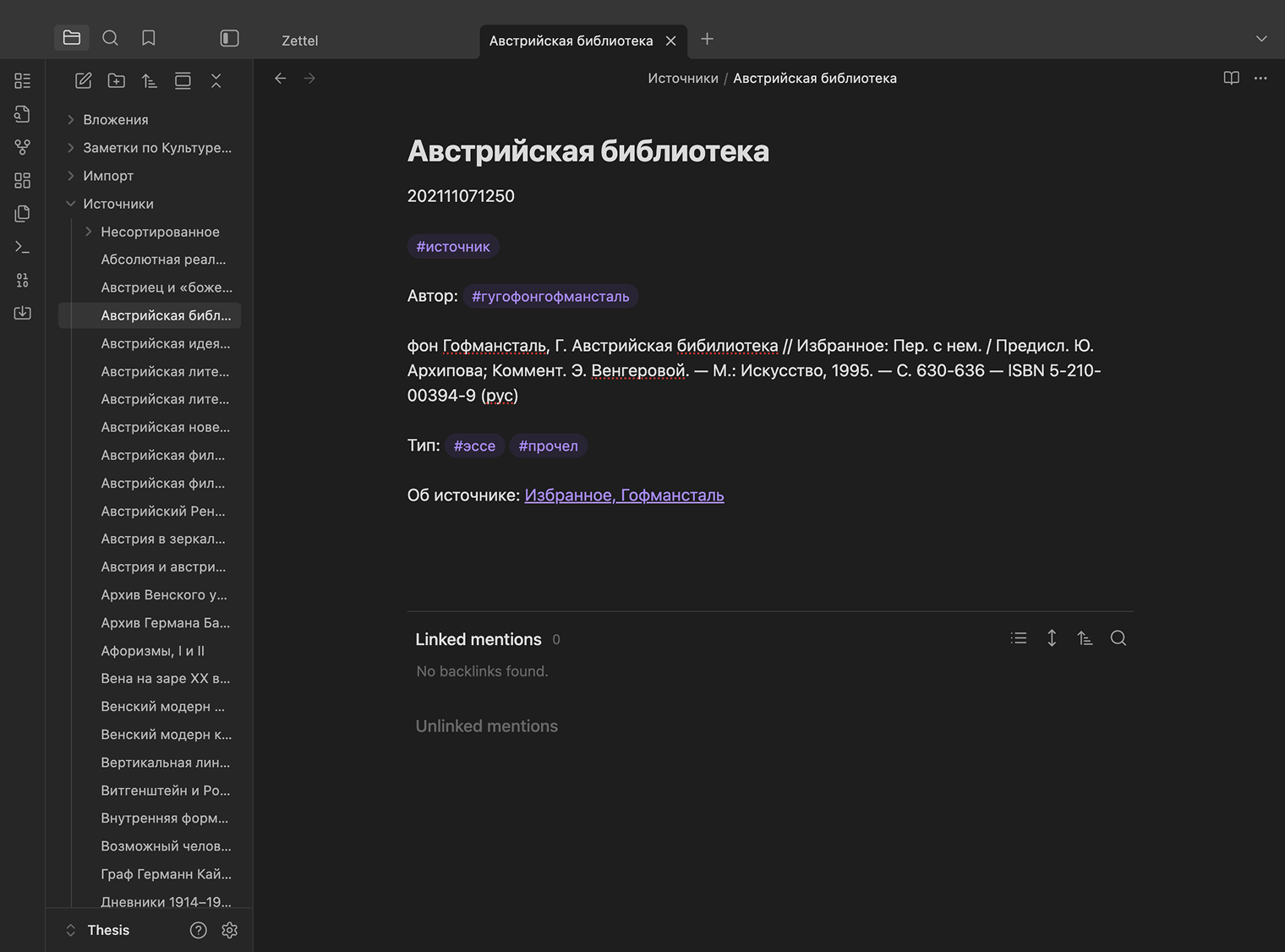Viewport: 1285px width, 952px height.
Task: Open more options menu for the note
Action: coord(1260,79)
